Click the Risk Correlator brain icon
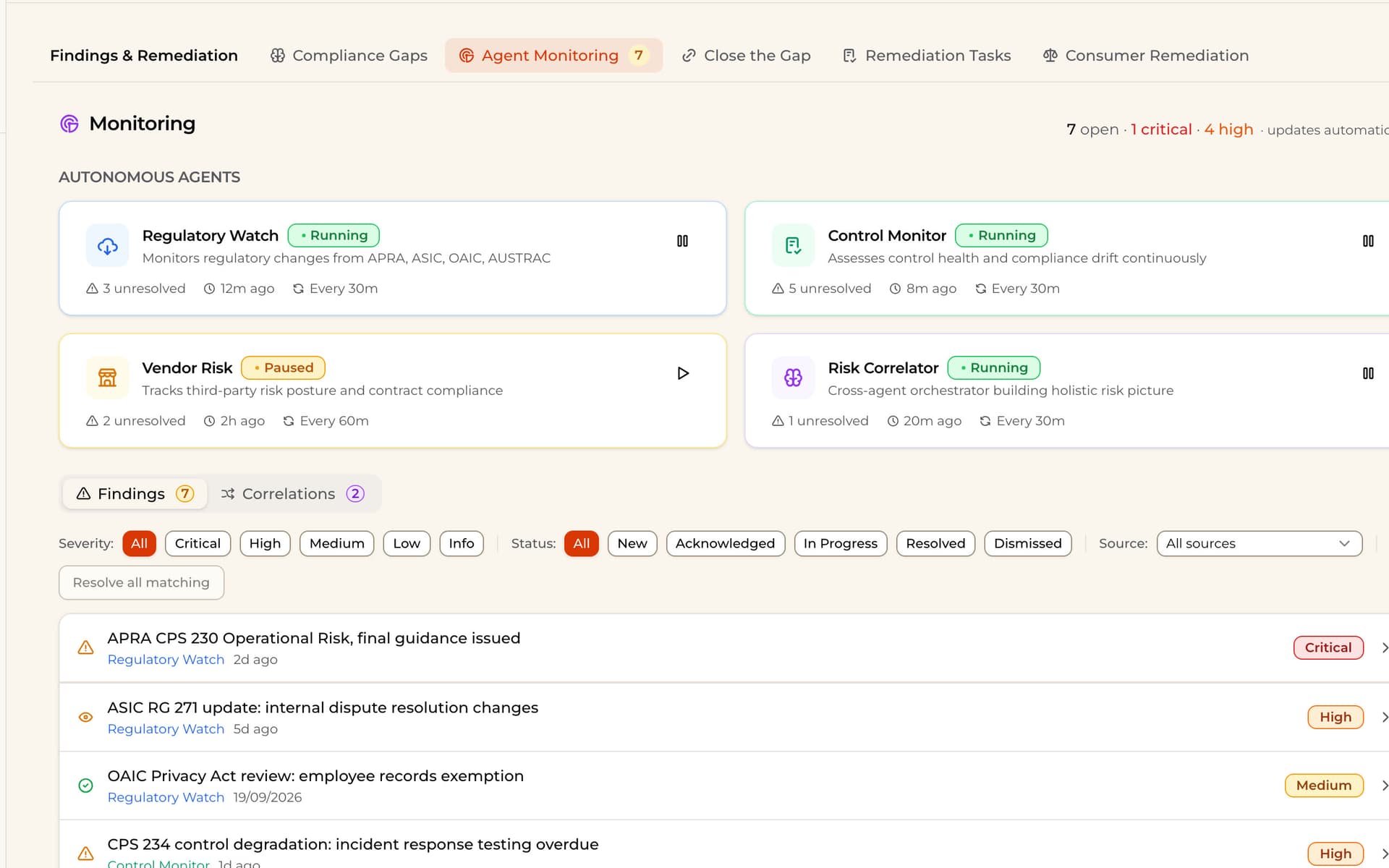1389x868 pixels. [x=793, y=378]
